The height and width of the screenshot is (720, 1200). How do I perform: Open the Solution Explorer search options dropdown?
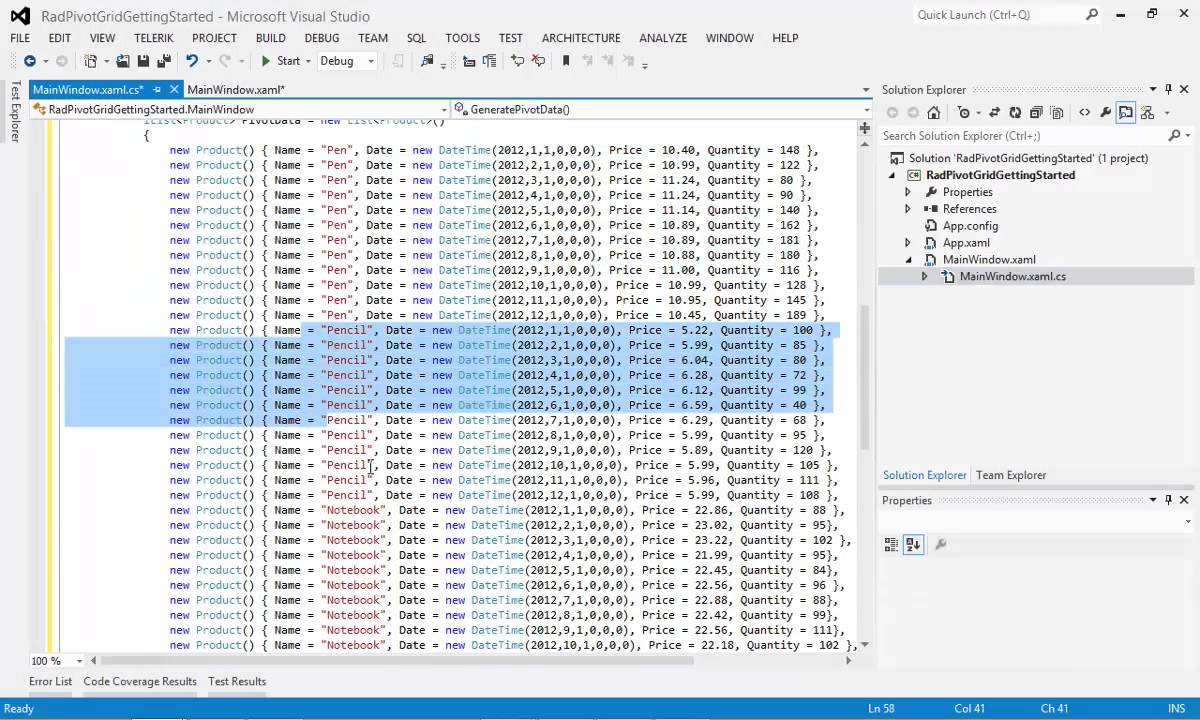1187,135
